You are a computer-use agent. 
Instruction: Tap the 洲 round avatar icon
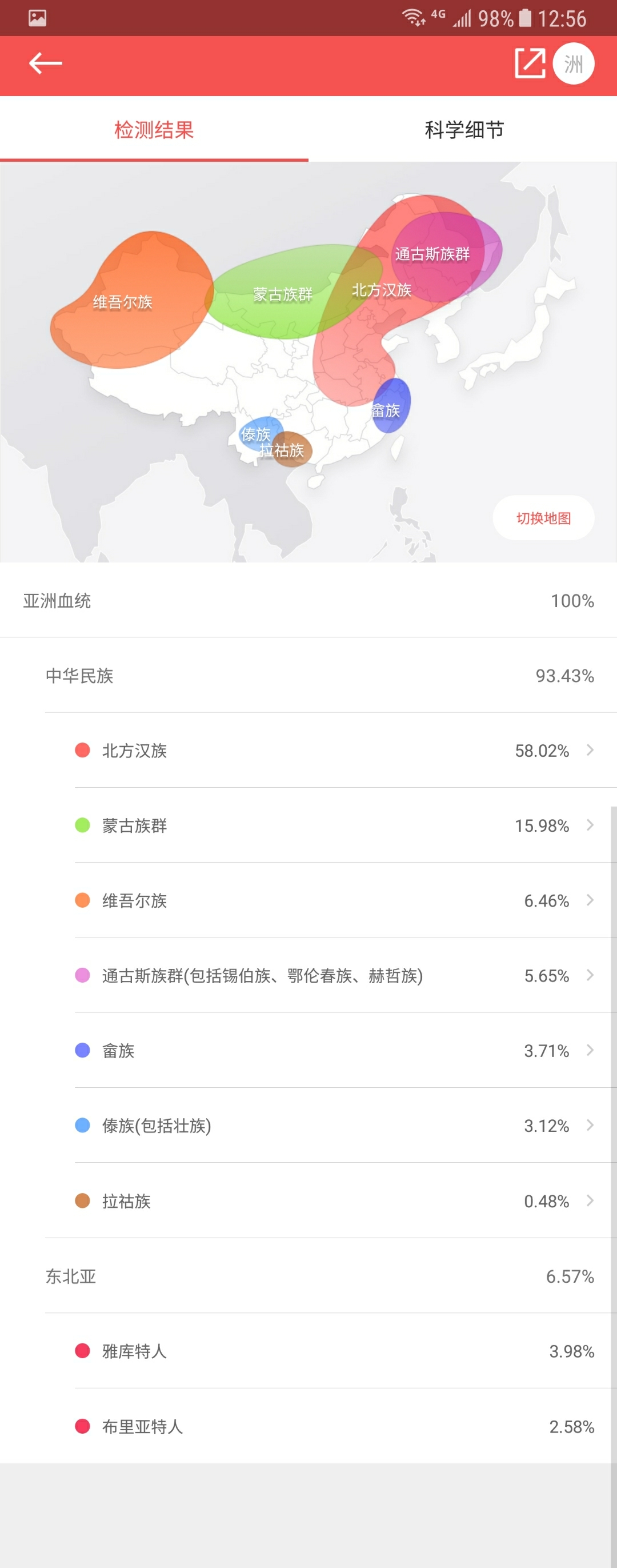coord(573,64)
